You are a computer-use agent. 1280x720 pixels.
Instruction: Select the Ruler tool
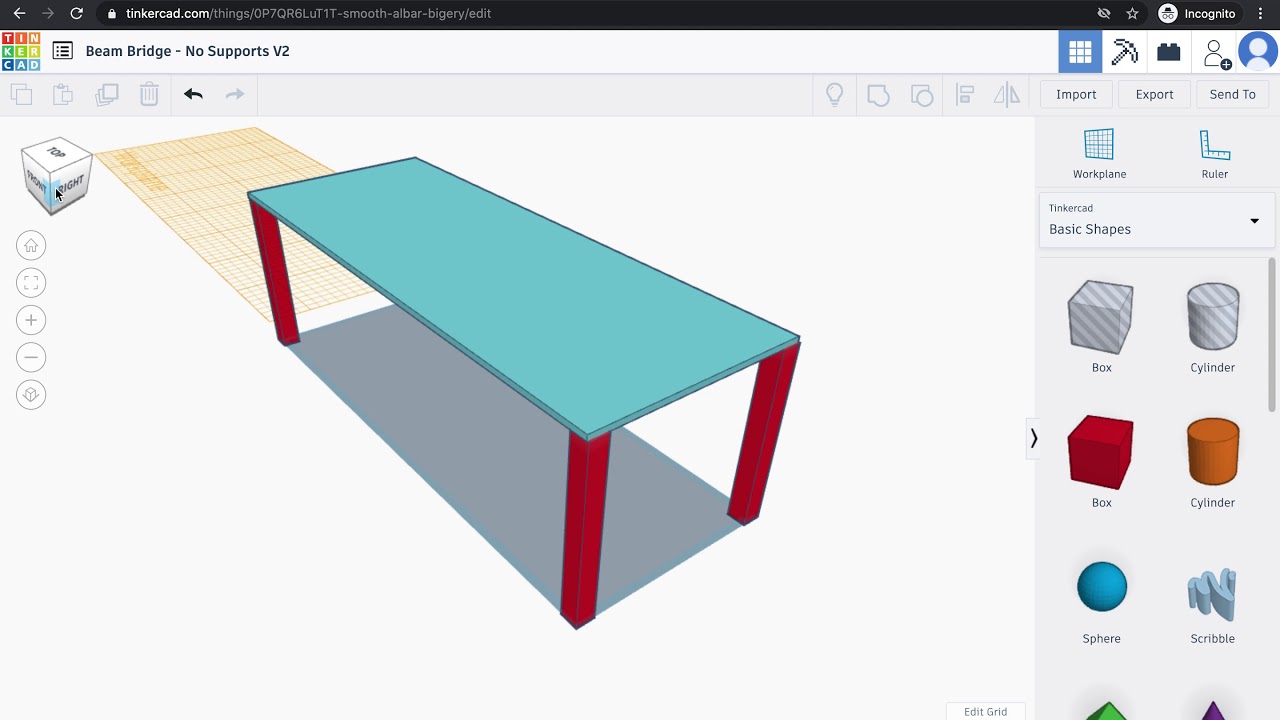pyautogui.click(x=1214, y=154)
